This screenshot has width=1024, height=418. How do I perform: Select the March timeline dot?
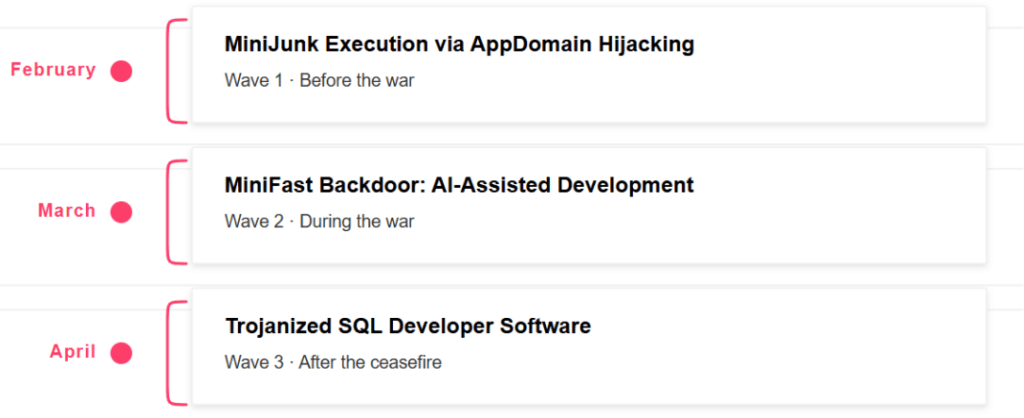[121, 212]
